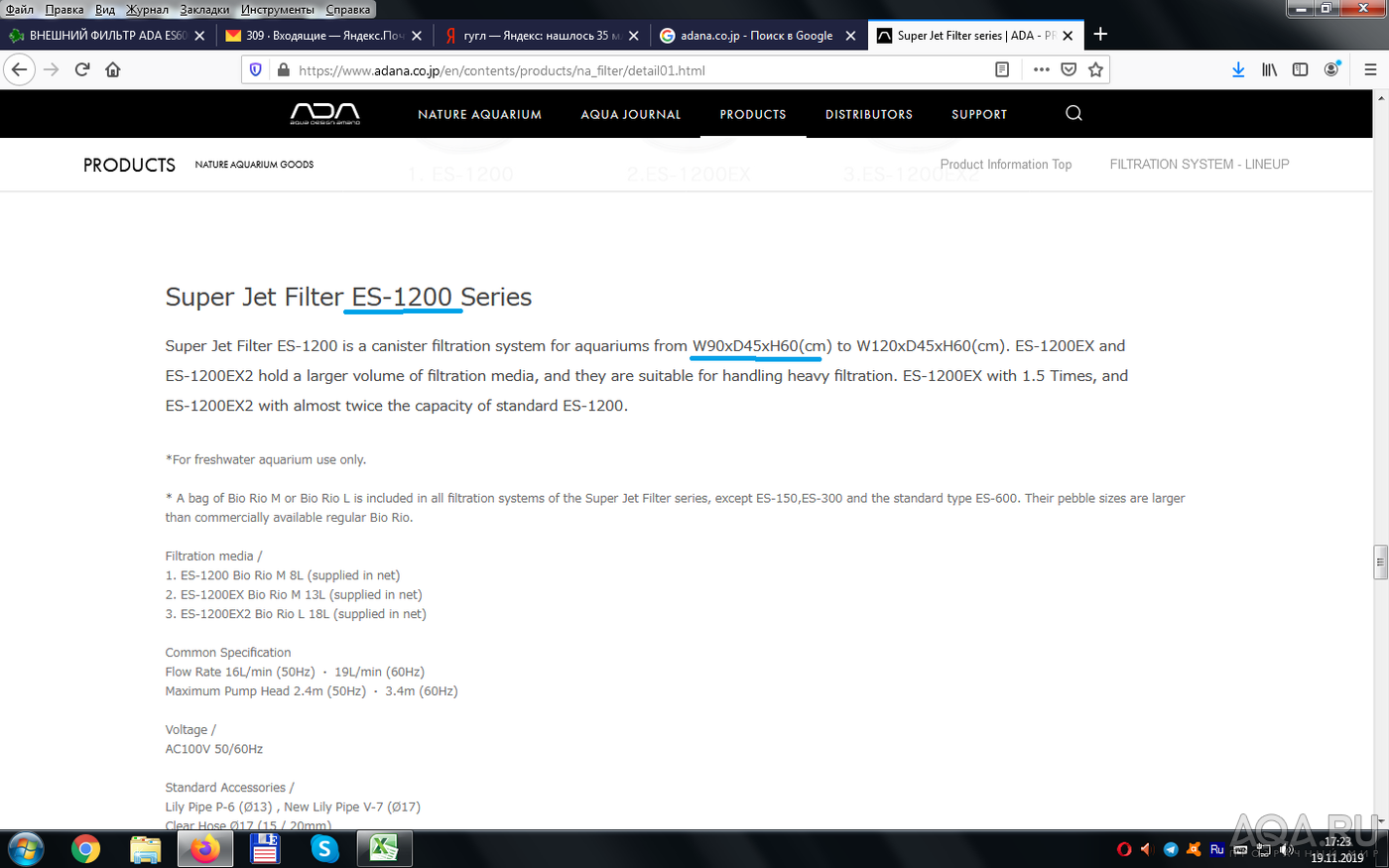
Task: Open the system volume control
Action: pyautogui.click(x=1286, y=850)
